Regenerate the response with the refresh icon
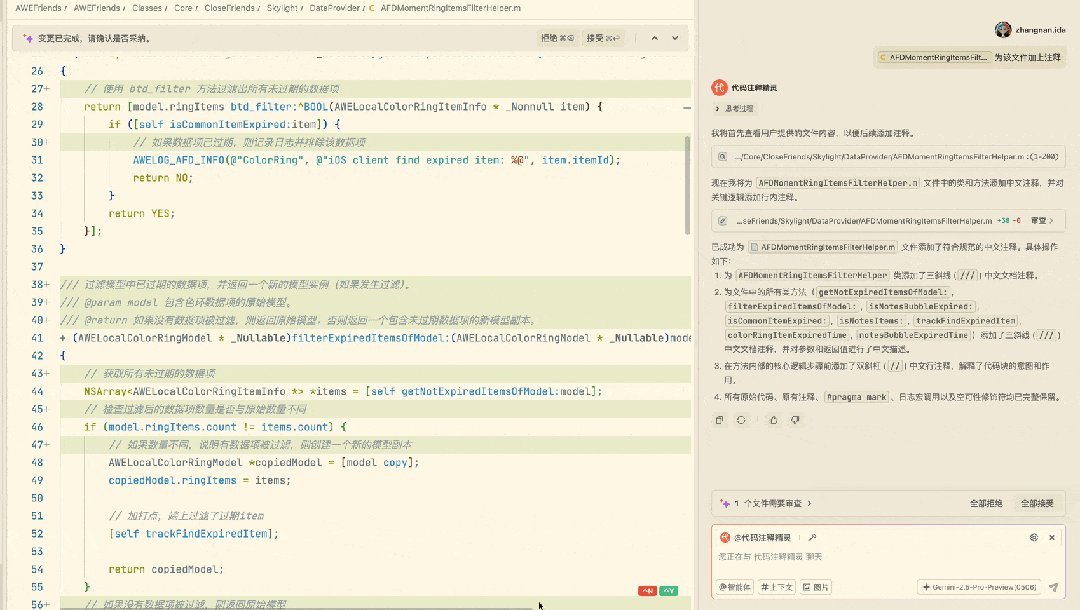Image resolution: width=1080 pixels, height=610 pixels. [741, 420]
